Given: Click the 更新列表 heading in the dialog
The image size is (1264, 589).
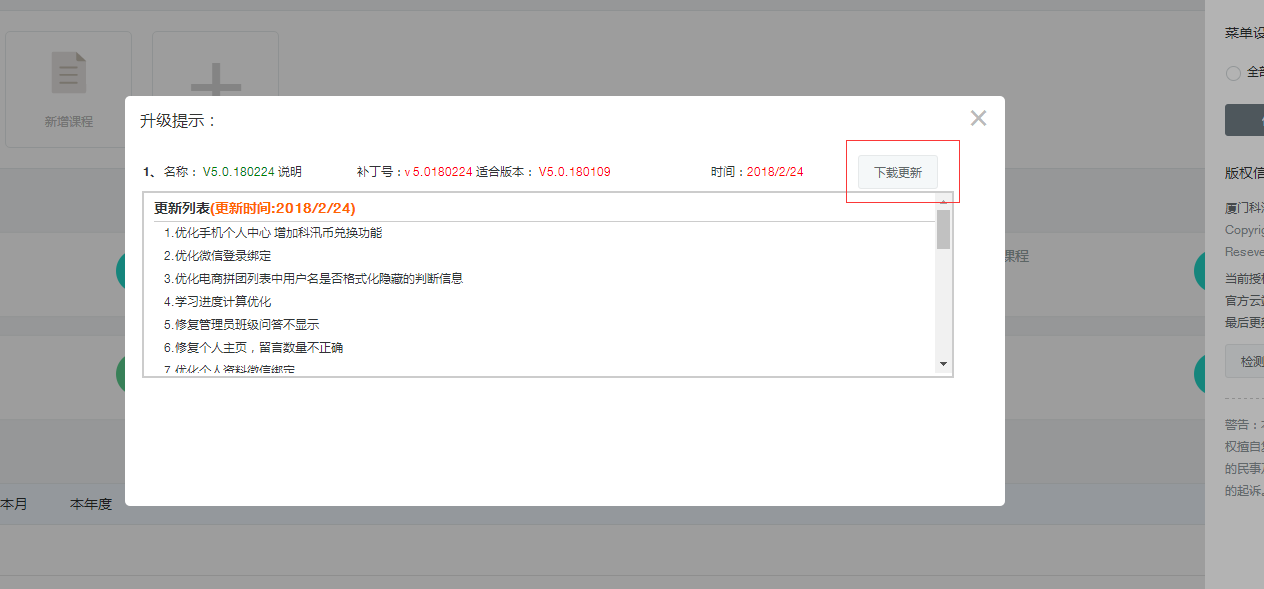Looking at the screenshot, I should tap(179, 207).
